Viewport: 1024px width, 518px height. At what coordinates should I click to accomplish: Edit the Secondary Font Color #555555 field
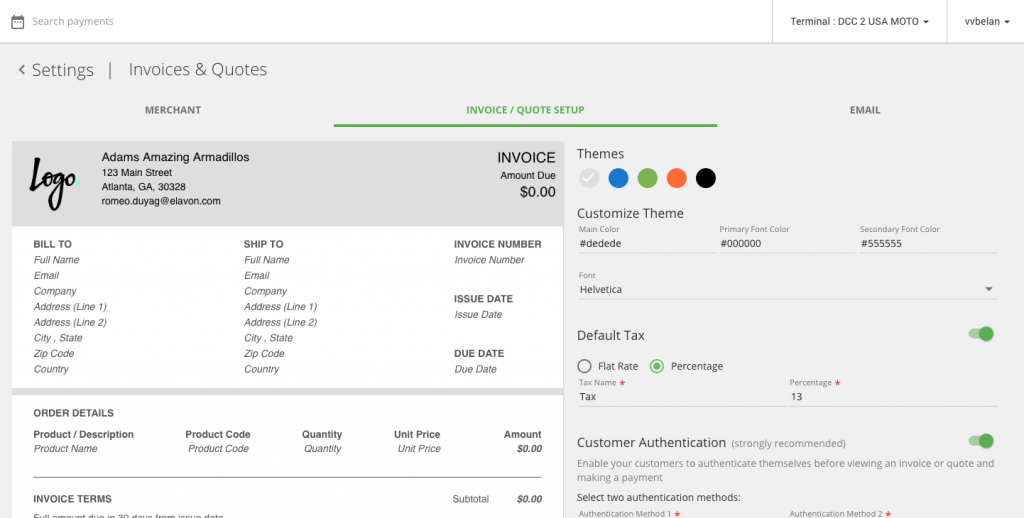(x=928, y=244)
